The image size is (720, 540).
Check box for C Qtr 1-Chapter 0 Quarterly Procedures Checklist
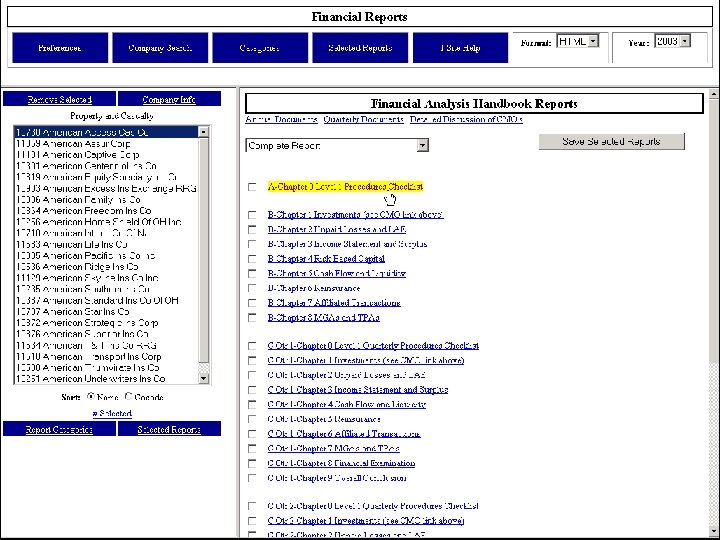[x=252, y=346]
